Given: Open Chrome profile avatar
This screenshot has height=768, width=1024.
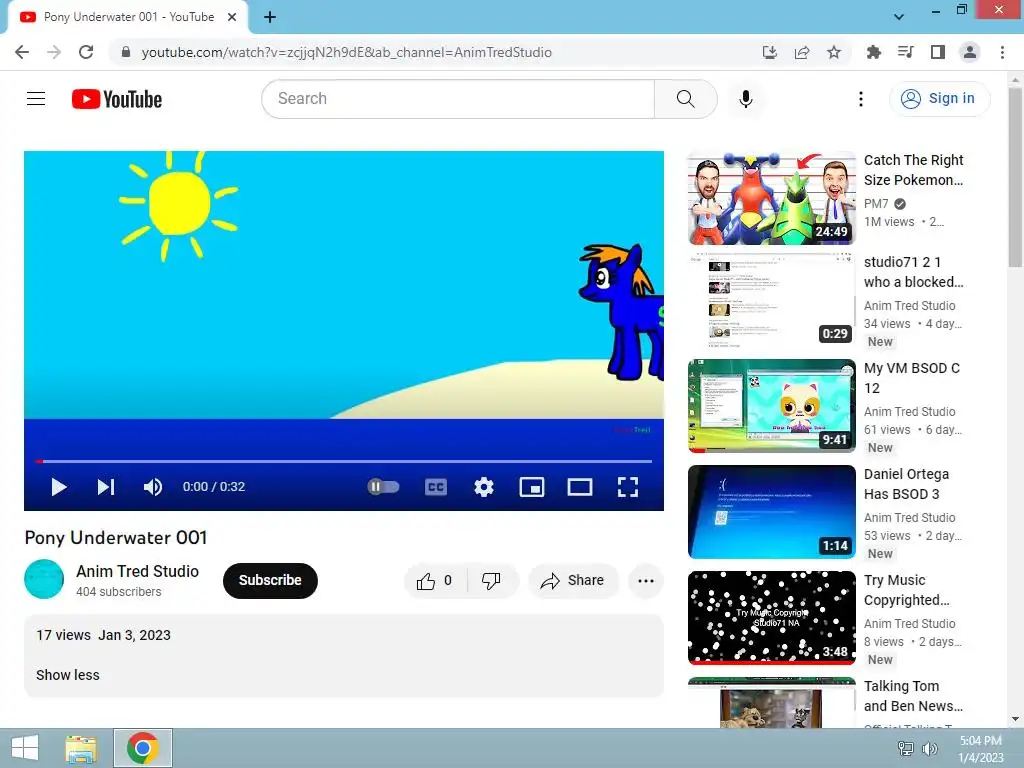Looking at the screenshot, I should click(x=970, y=52).
